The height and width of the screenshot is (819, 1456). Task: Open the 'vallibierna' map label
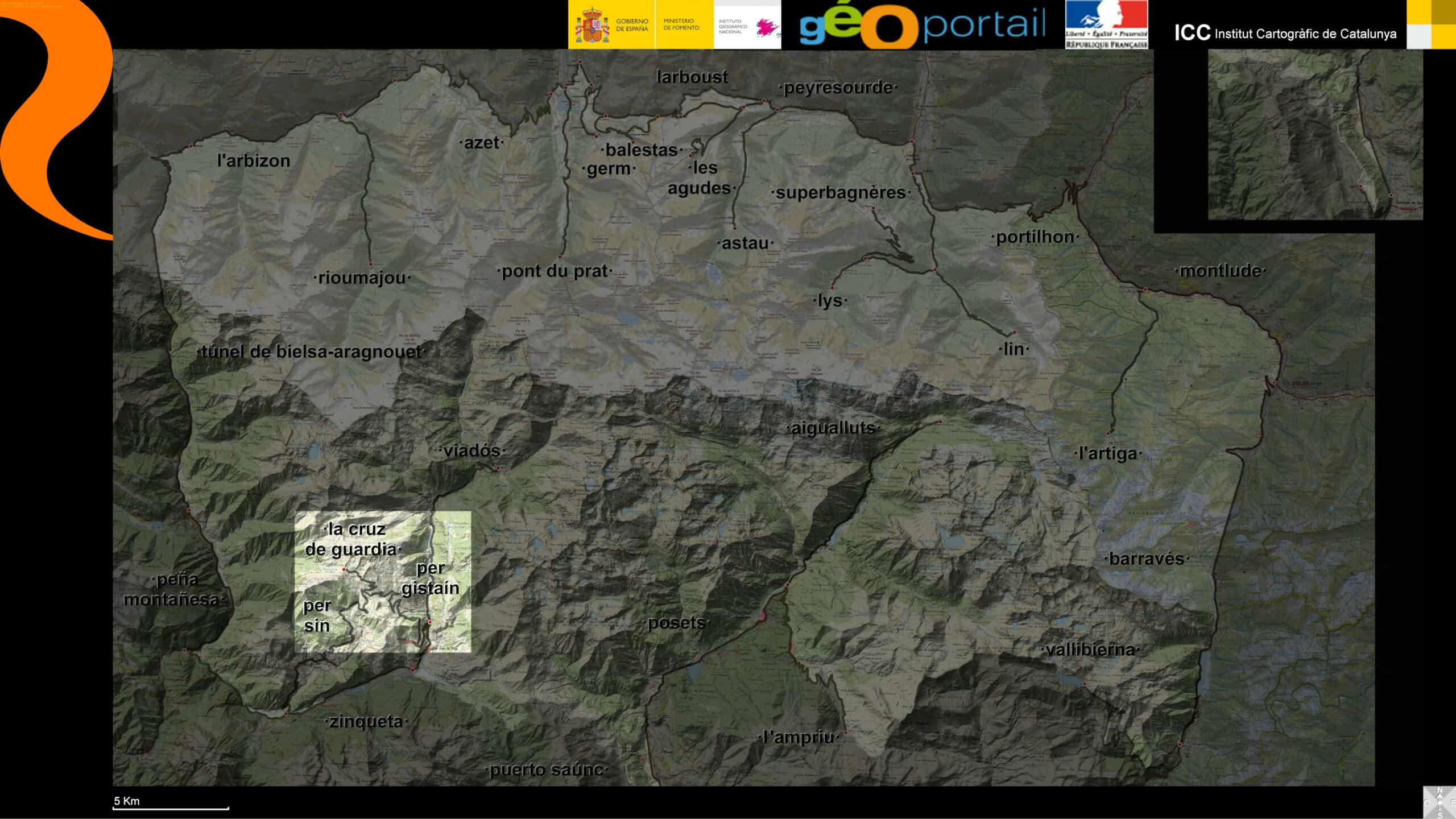[x=1090, y=650]
